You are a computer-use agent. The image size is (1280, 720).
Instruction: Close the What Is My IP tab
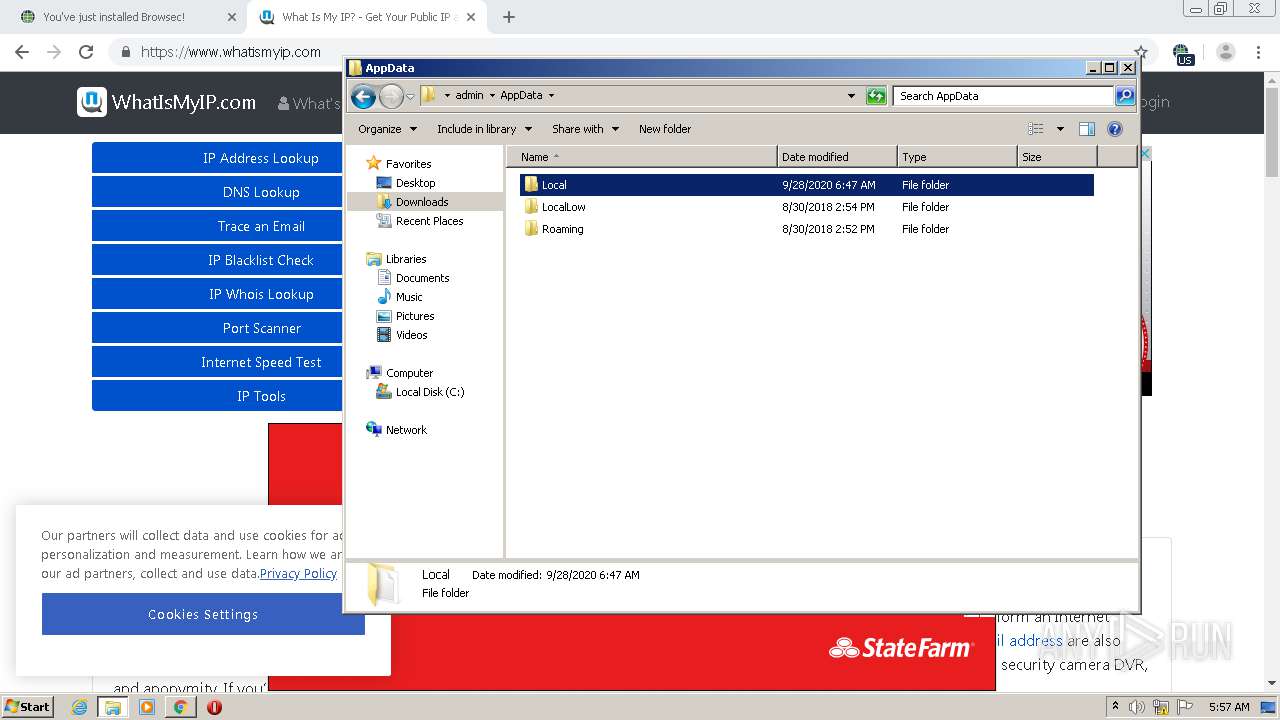tap(471, 17)
